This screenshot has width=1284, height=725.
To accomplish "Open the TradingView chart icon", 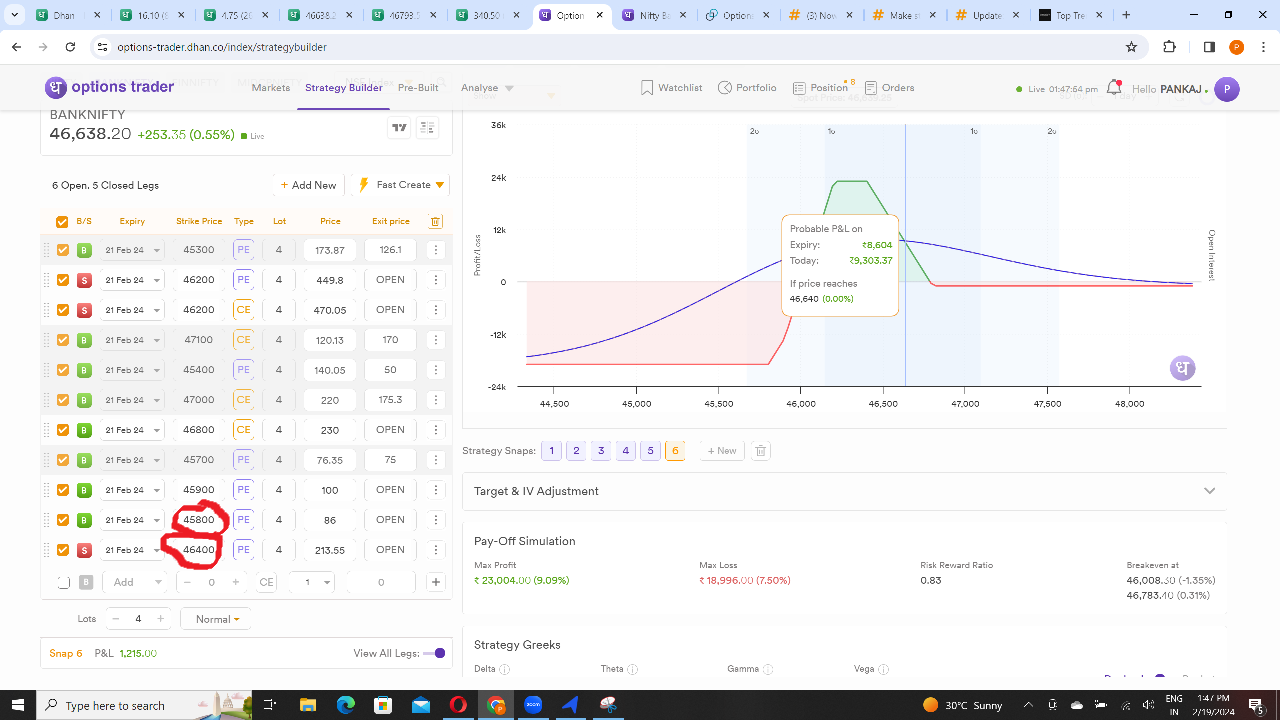I will tap(400, 127).
